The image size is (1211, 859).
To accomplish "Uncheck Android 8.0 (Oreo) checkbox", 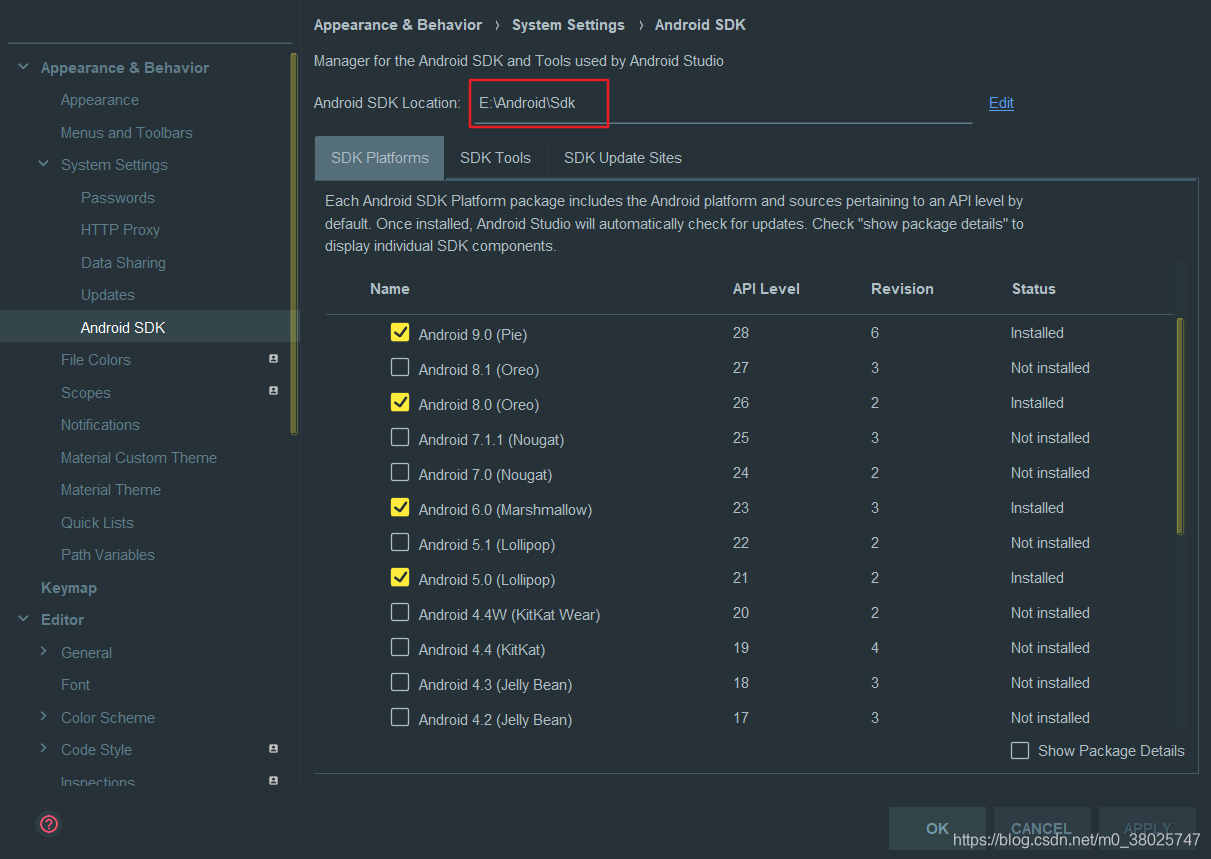I will (400, 402).
